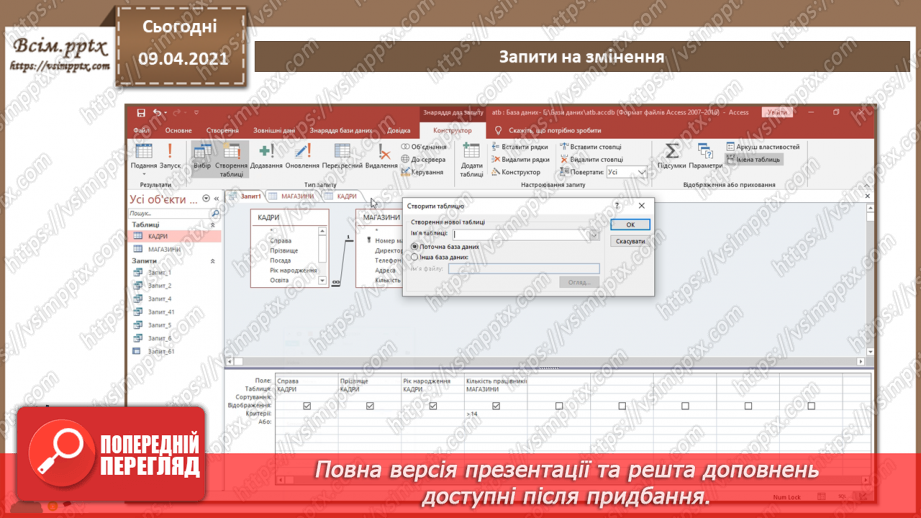Select the Вибір query type icon
921x518 pixels.
(202, 157)
